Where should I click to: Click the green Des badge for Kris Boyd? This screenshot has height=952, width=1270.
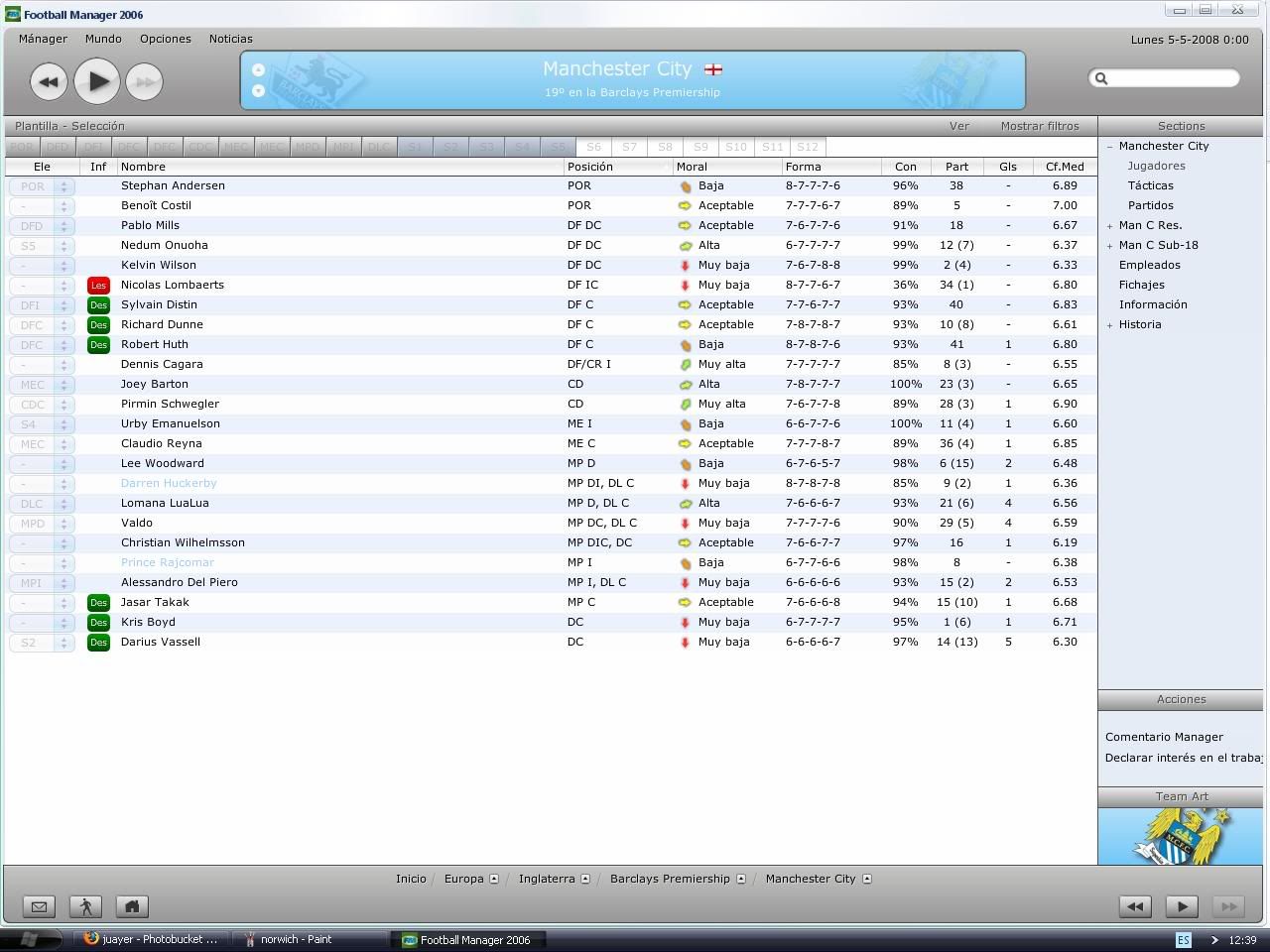click(98, 623)
